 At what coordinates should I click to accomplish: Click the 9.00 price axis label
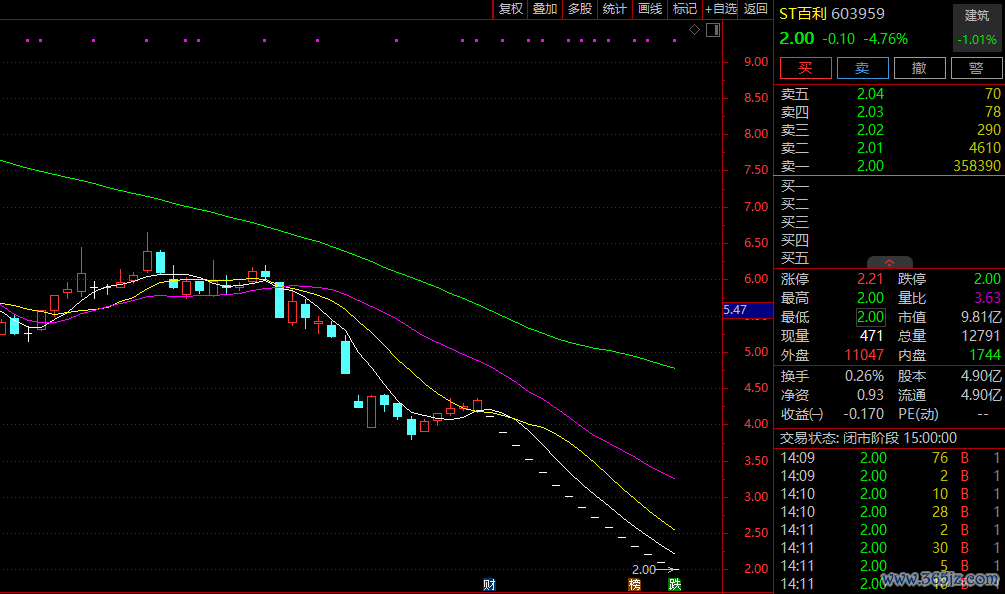756,62
